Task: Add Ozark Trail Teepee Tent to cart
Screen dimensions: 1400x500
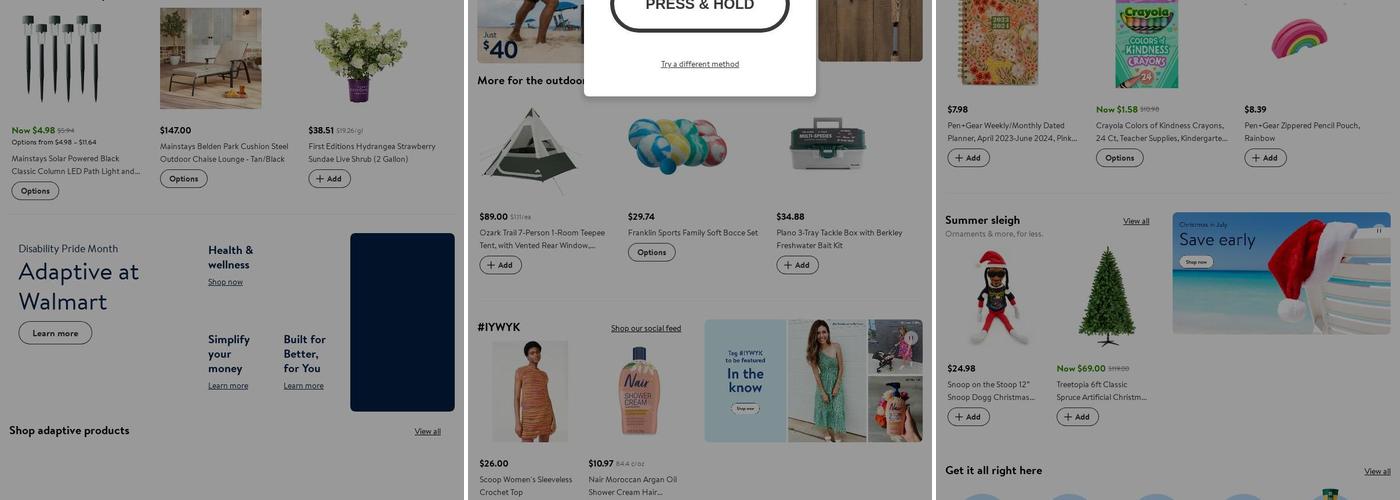Action: pyautogui.click(x=500, y=265)
